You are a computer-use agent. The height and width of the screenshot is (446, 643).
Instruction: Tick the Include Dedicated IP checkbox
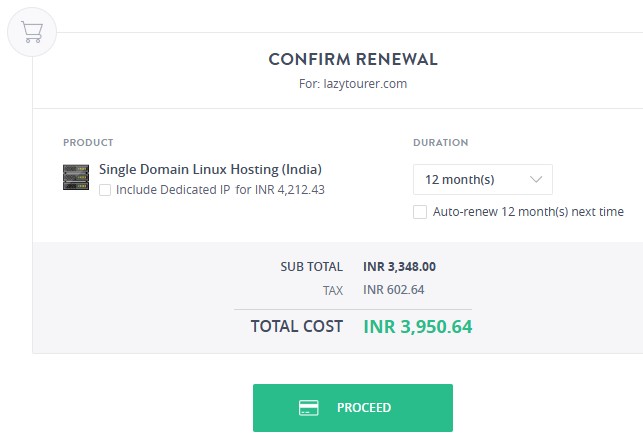pyautogui.click(x=105, y=189)
